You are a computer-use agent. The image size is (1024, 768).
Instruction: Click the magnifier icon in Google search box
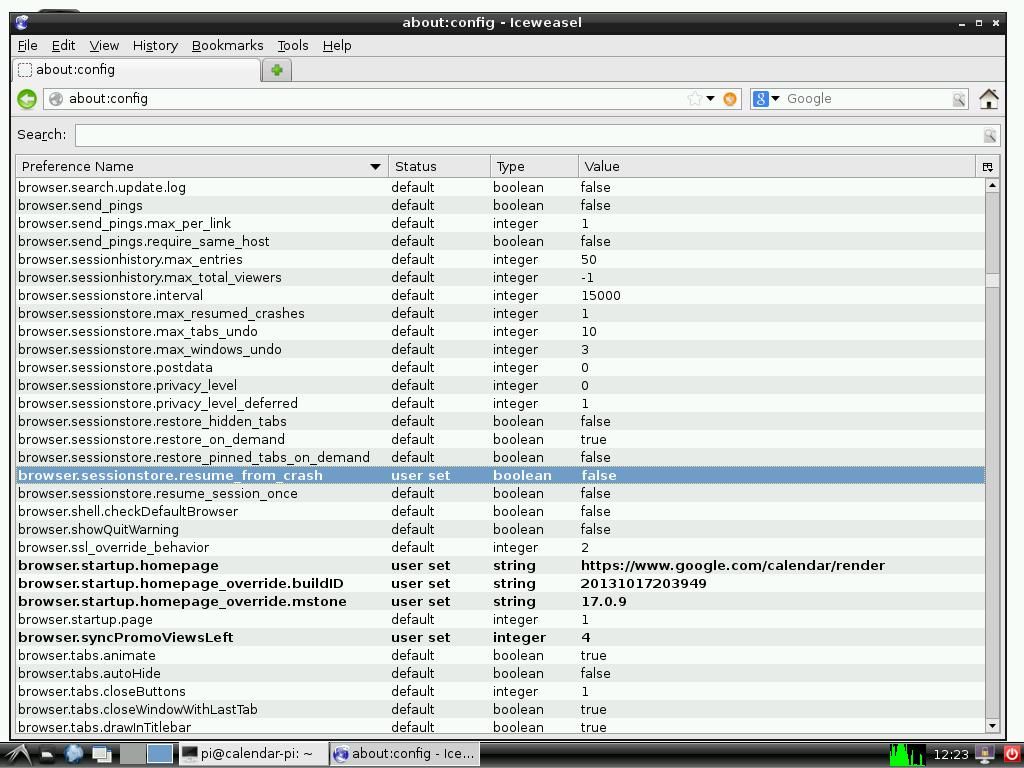coord(958,99)
